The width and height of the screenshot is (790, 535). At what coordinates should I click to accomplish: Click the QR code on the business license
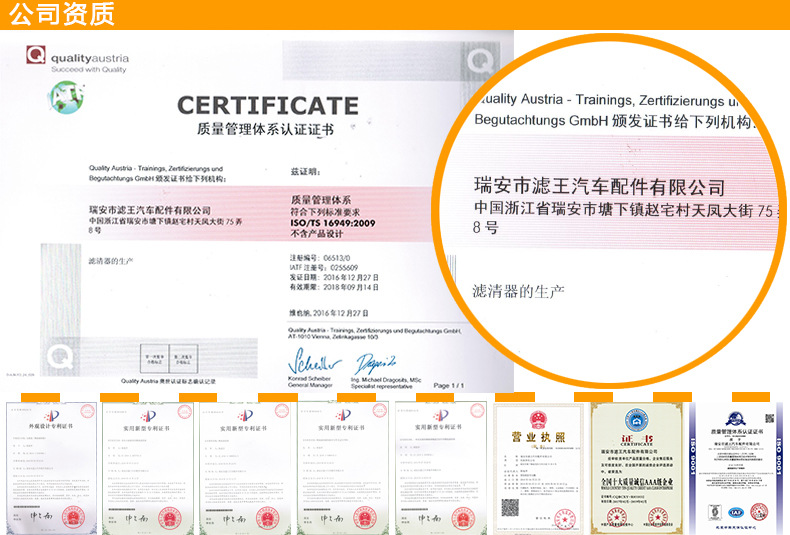click(511, 509)
